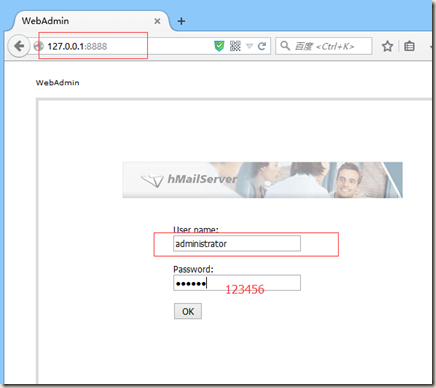Screen dimensions: 436x388
Task: Reload the page with refresh icon
Action: click(x=262, y=46)
